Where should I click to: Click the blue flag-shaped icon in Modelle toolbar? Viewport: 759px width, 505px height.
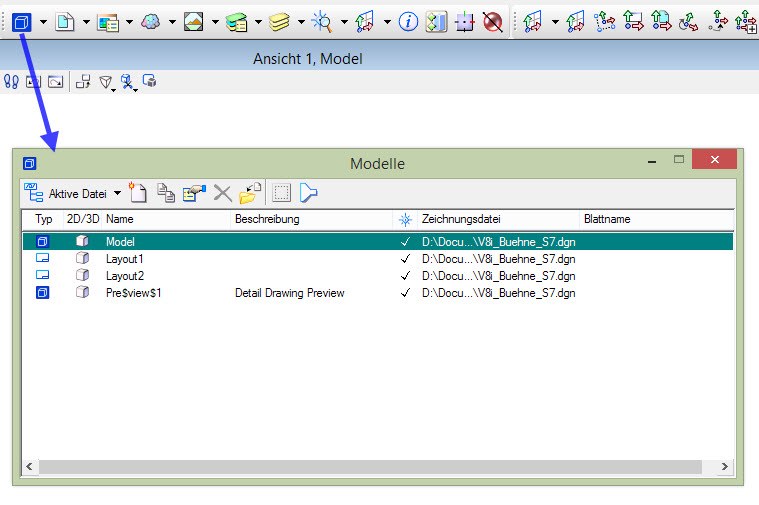(x=308, y=193)
